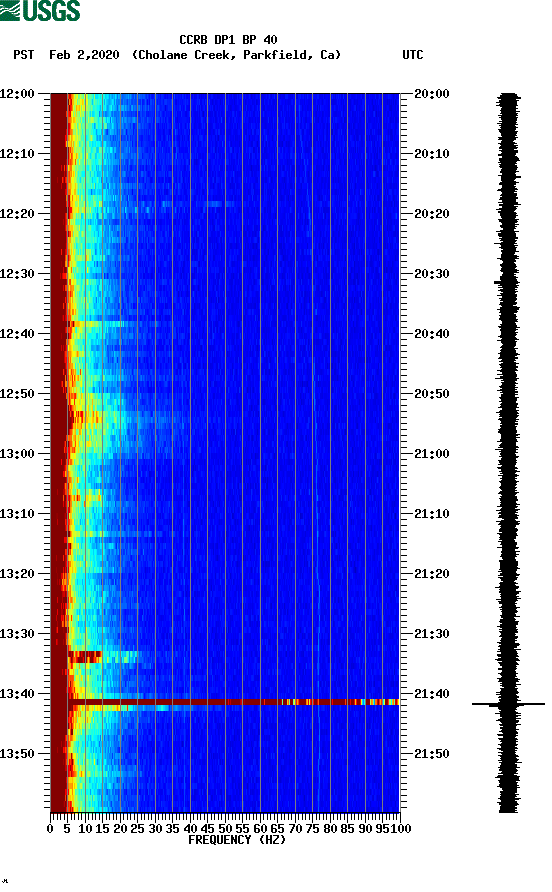Click the 50 Hz frequency tick label

click(x=225, y=829)
